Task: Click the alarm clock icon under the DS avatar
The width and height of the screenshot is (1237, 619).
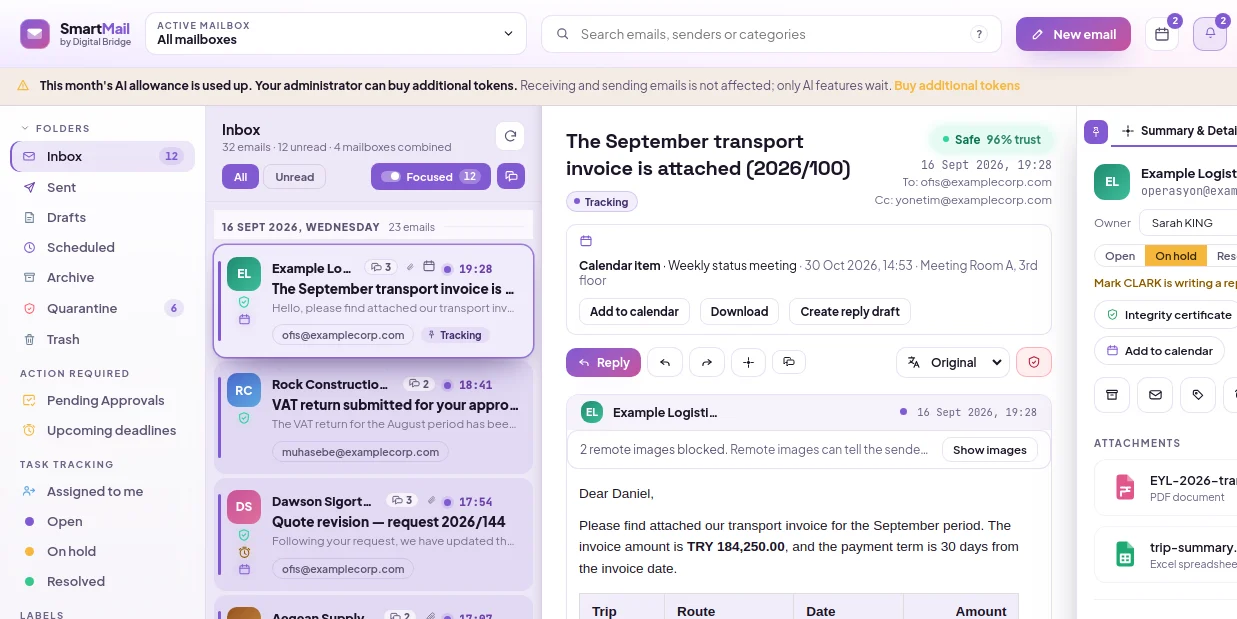Action: click(x=244, y=552)
